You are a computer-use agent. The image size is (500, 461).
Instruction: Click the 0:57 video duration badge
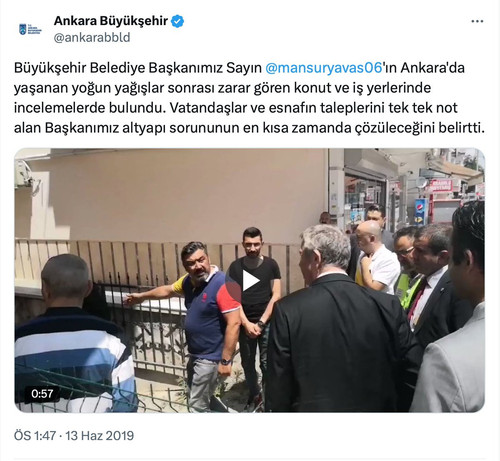42,393
